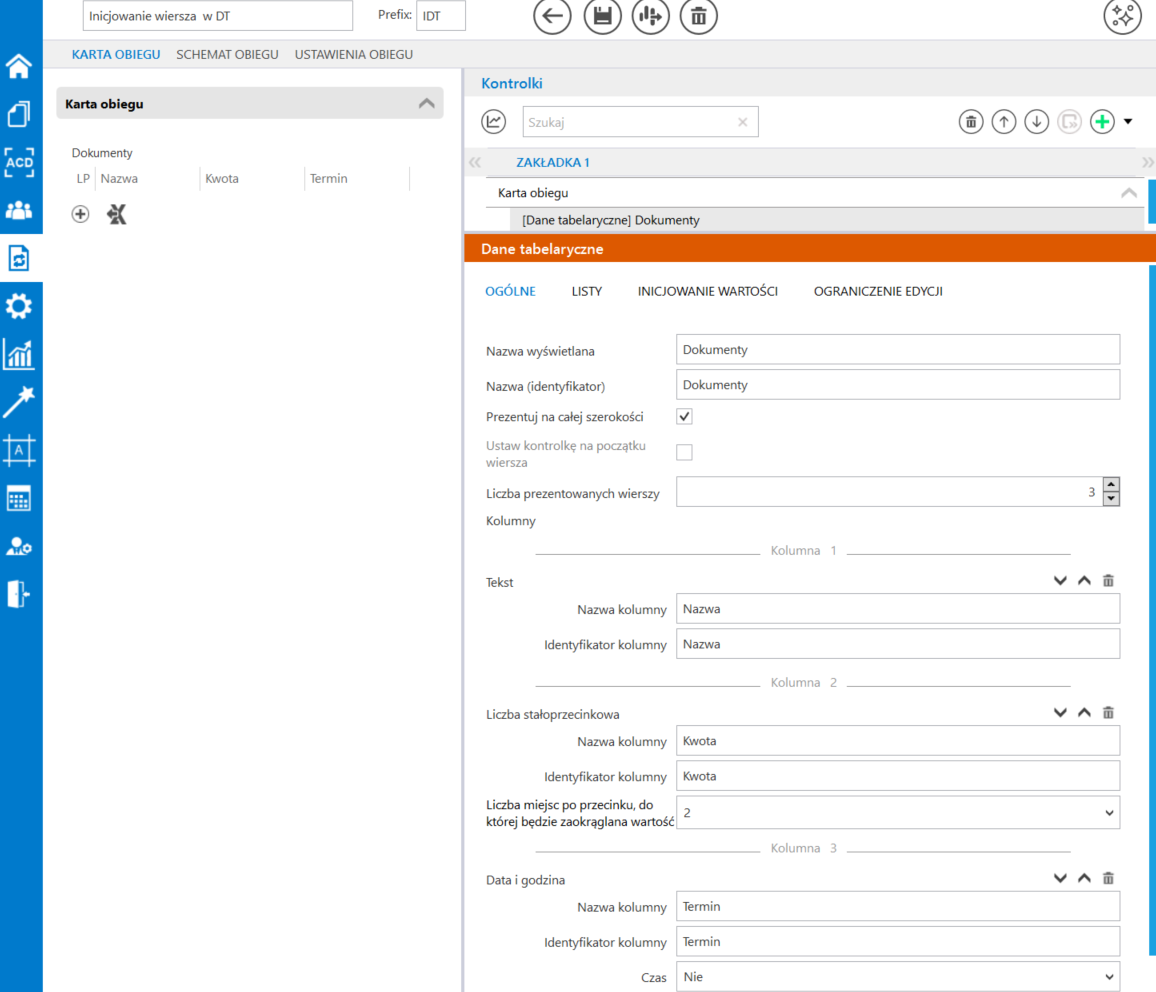The image size is (1156, 992).
Task: Click the green plus to add control
Action: (1102, 122)
